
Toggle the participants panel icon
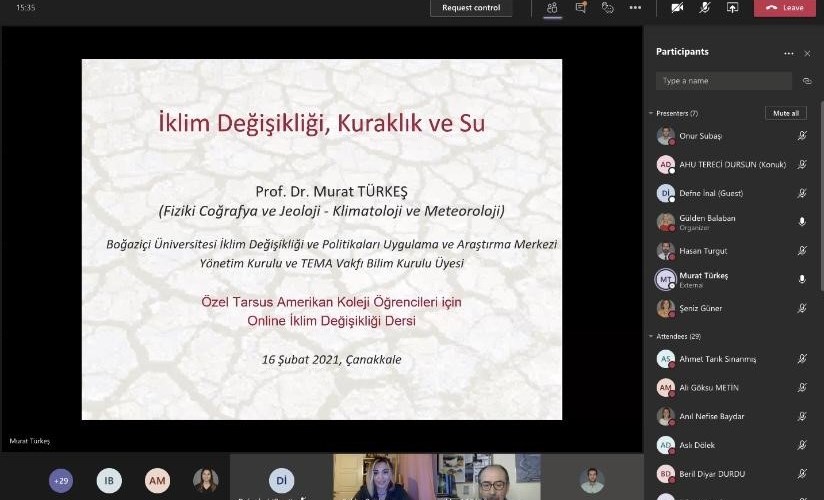552,8
